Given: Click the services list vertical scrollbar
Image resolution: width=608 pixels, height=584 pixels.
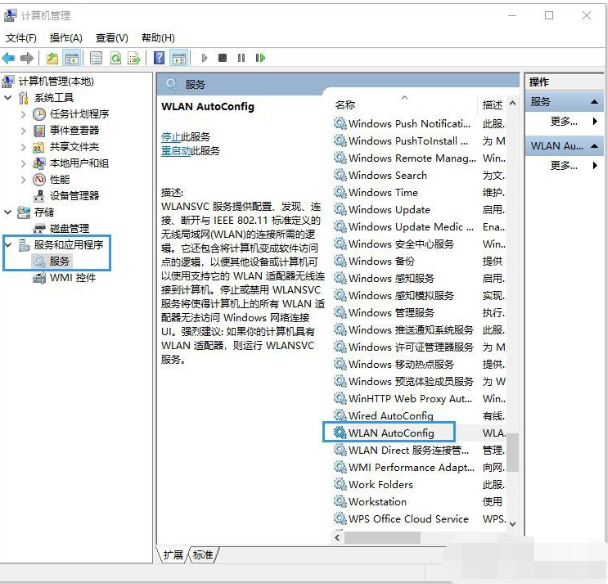Looking at the screenshot, I should [512, 300].
